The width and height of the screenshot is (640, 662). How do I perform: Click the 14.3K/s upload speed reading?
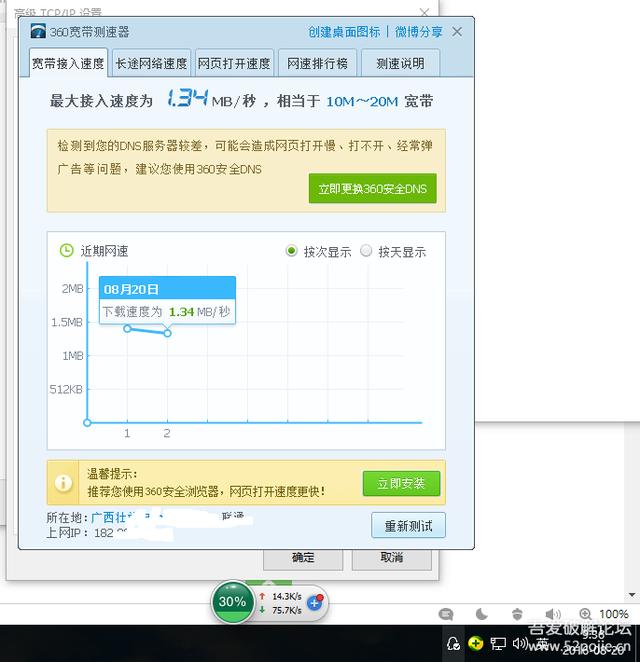[x=287, y=596]
